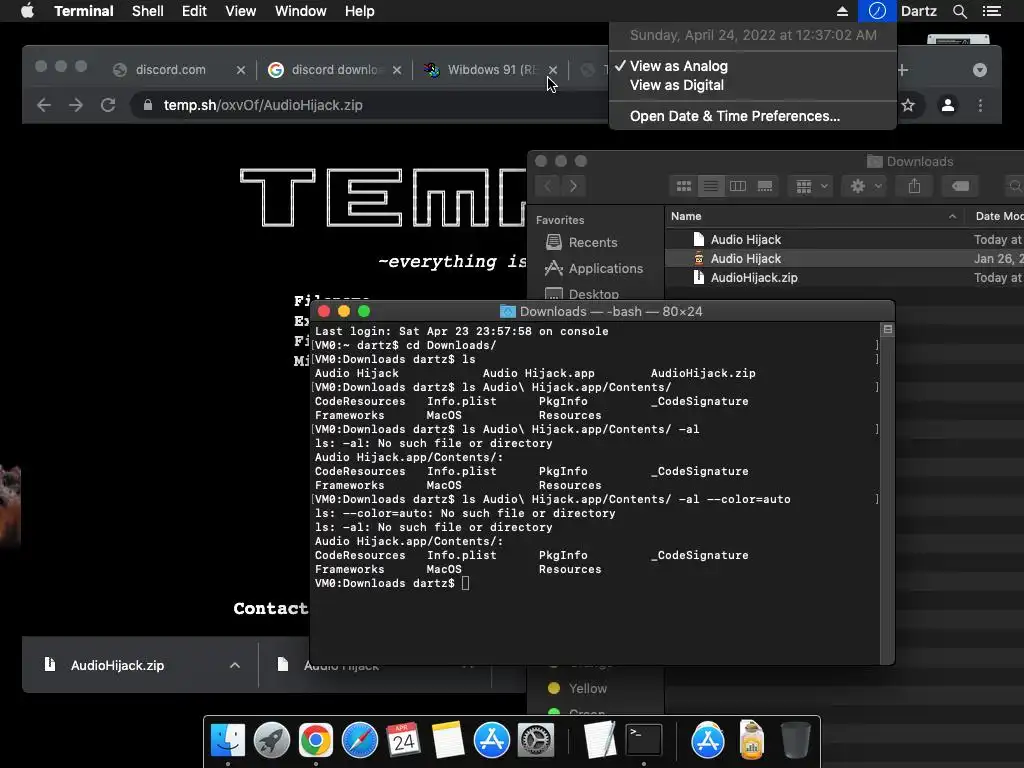Bookmark this page with the star icon
1024x768 pixels.
coord(908,105)
